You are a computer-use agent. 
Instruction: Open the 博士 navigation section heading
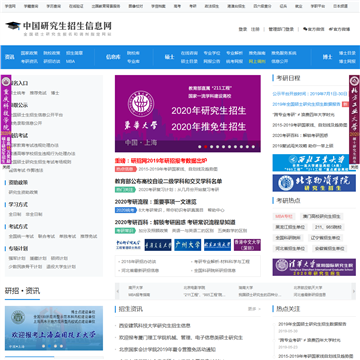(x=327, y=57)
